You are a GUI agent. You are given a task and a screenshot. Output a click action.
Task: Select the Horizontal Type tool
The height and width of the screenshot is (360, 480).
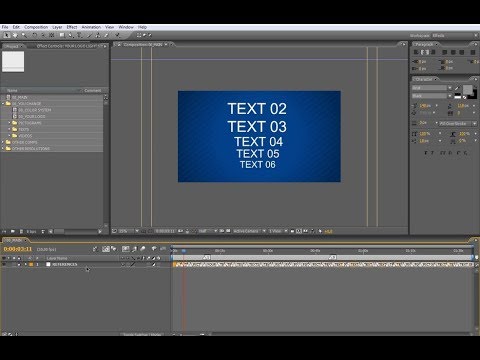pyautogui.click(x=79, y=35)
